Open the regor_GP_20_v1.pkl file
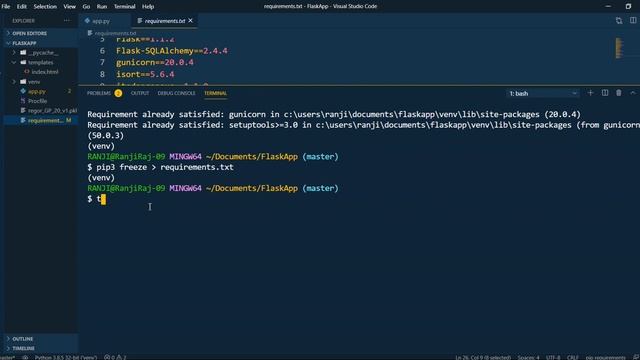The image size is (640, 360). (52, 111)
